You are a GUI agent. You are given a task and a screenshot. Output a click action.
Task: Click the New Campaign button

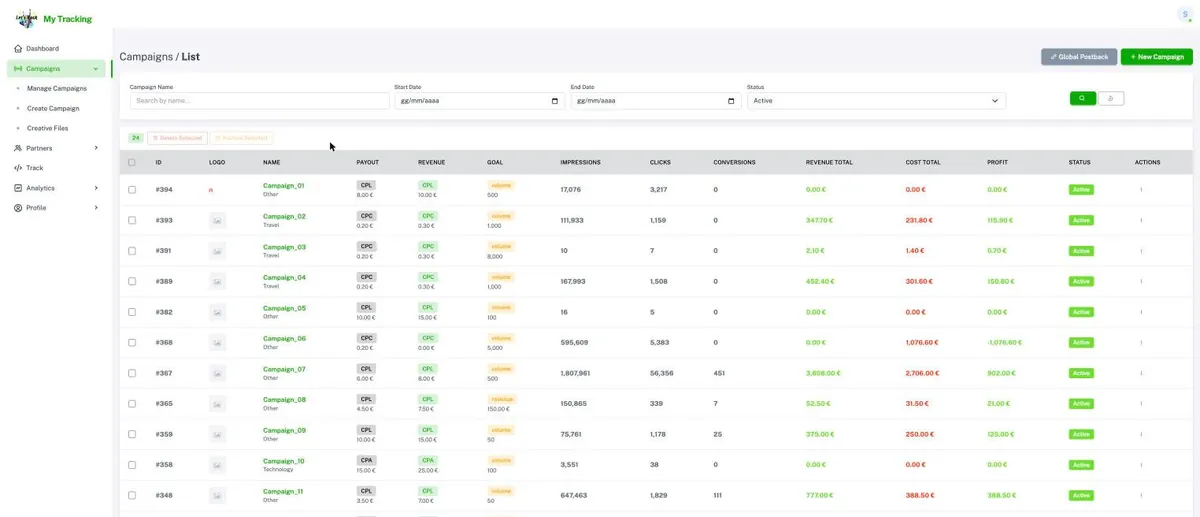pos(1156,57)
